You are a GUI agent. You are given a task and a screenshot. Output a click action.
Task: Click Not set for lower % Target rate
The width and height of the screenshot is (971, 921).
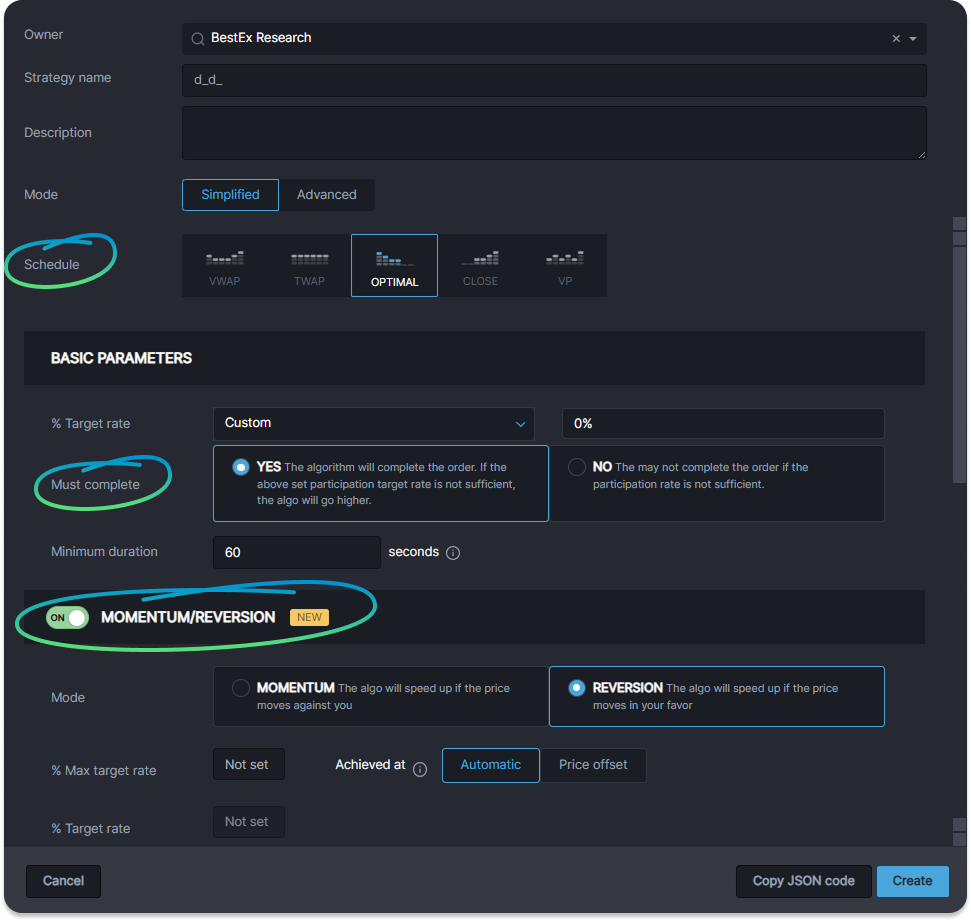click(249, 821)
